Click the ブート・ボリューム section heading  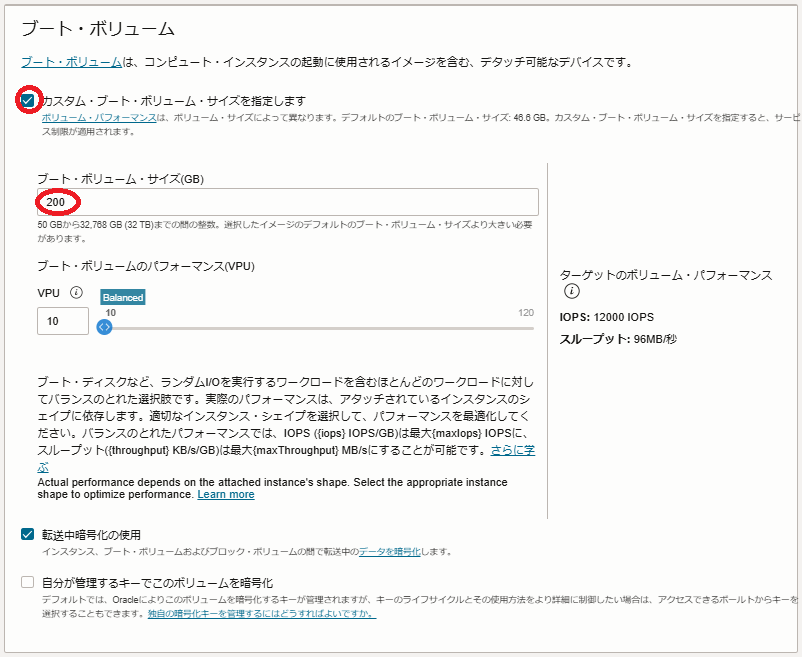(x=98, y=29)
